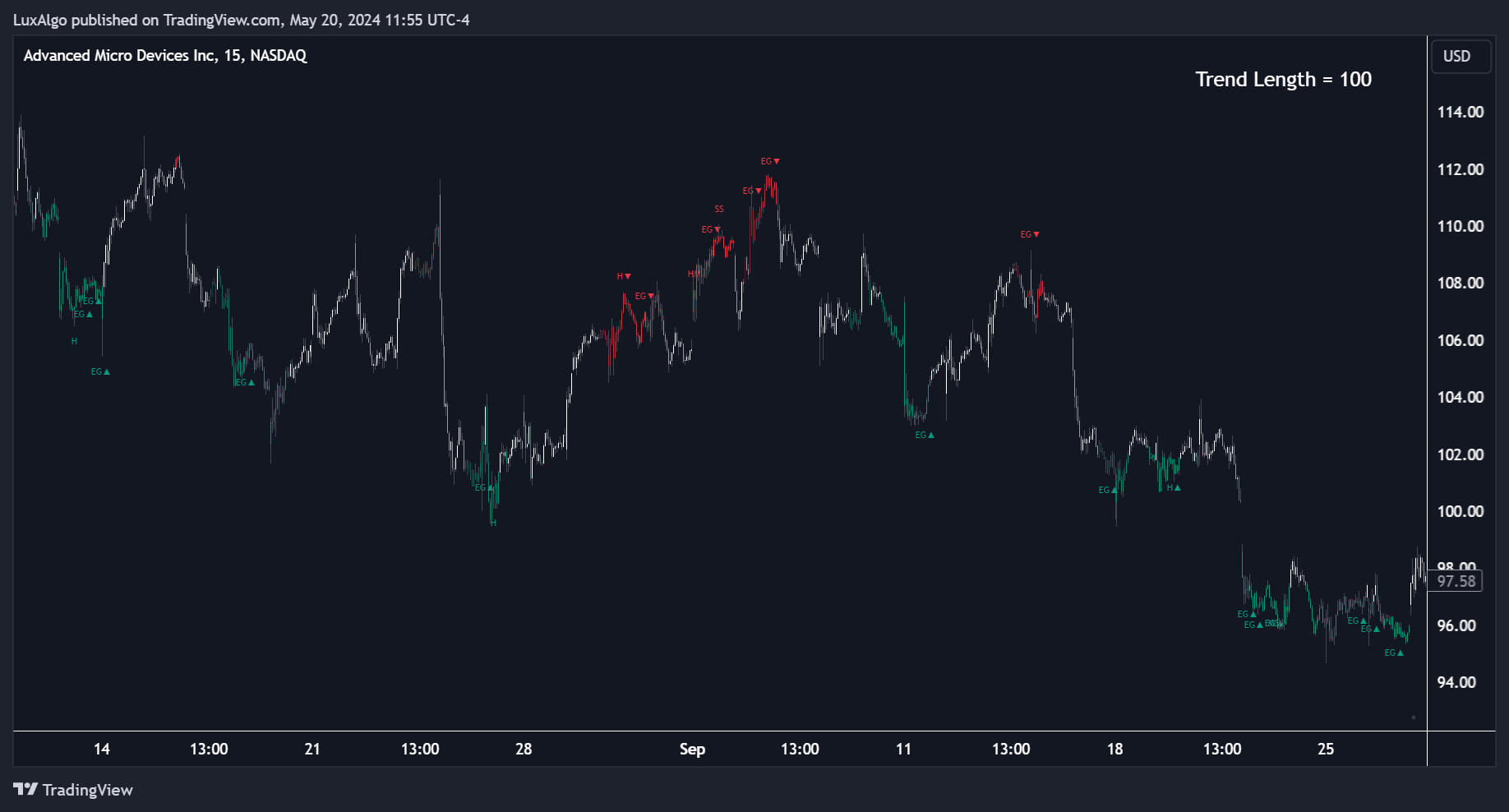Viewport: 1509px width, 812px height.
Task: Click the red SS signal marker
Action: coord(719,209)
